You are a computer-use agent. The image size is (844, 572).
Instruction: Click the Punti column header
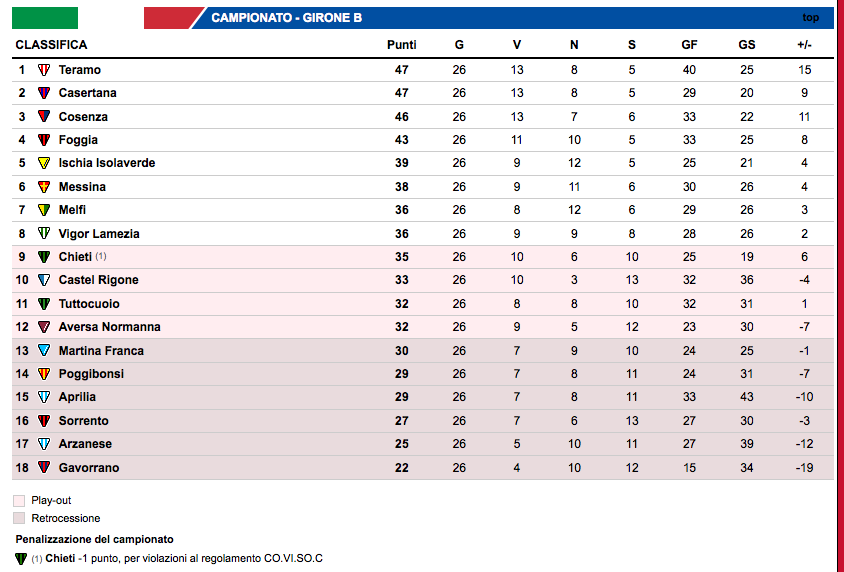[x=402, y=45]
